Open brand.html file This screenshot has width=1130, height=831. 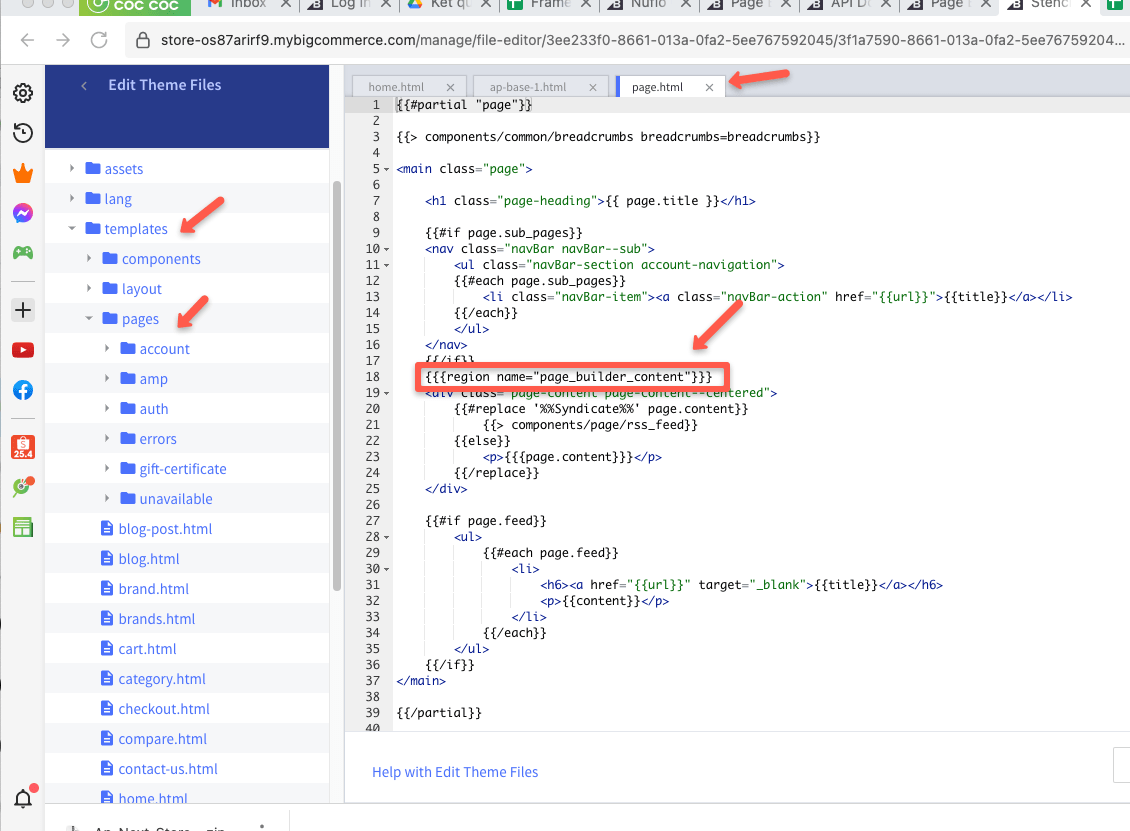154,589
